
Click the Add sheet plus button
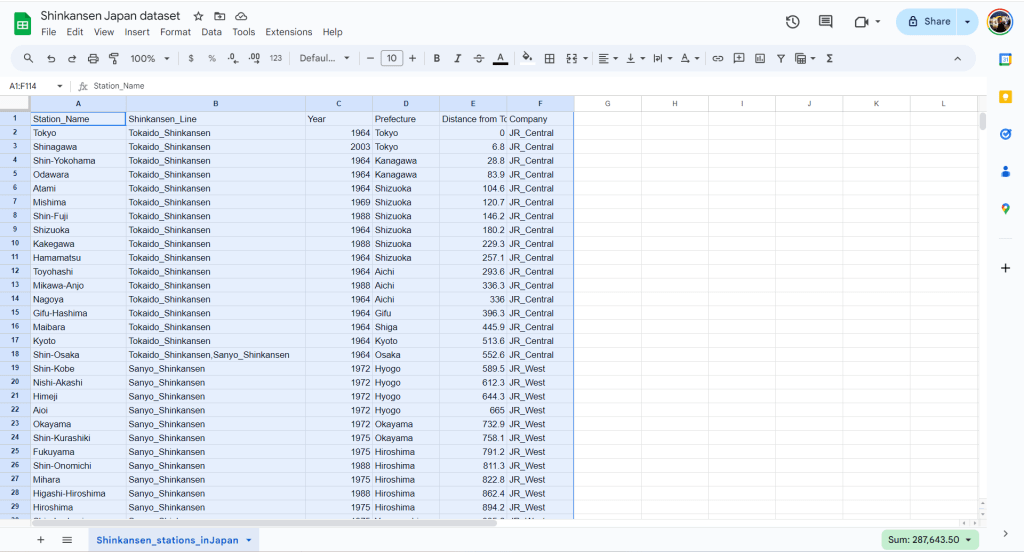41,539
